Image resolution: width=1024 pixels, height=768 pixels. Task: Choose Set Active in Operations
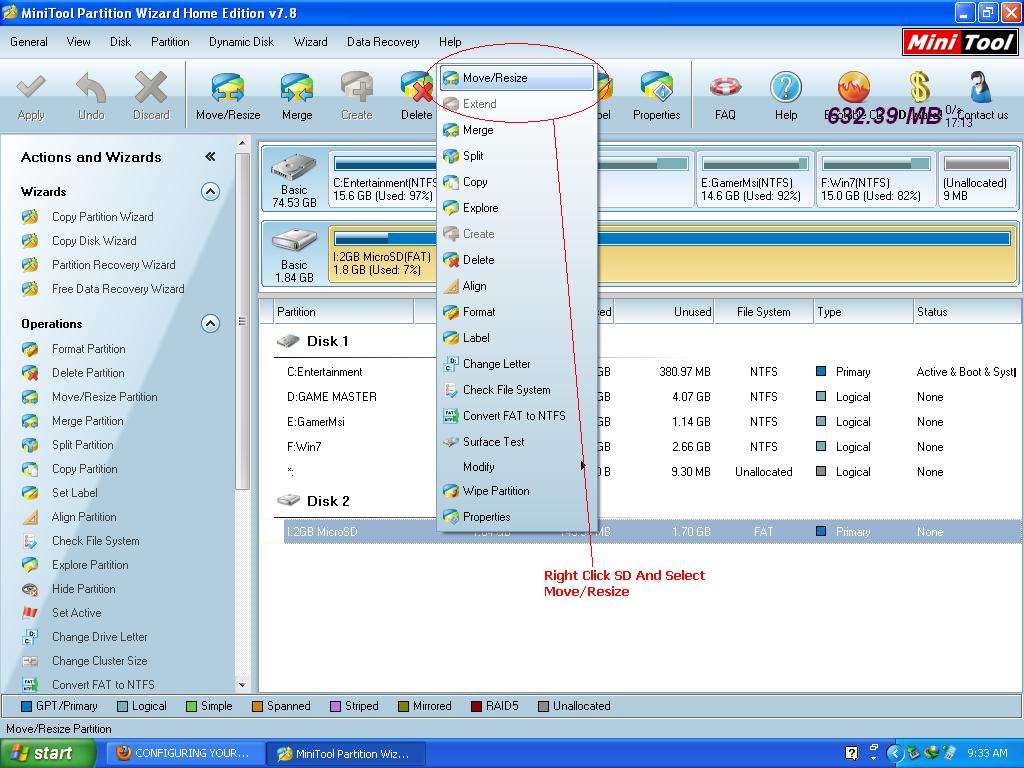point(76,613)
